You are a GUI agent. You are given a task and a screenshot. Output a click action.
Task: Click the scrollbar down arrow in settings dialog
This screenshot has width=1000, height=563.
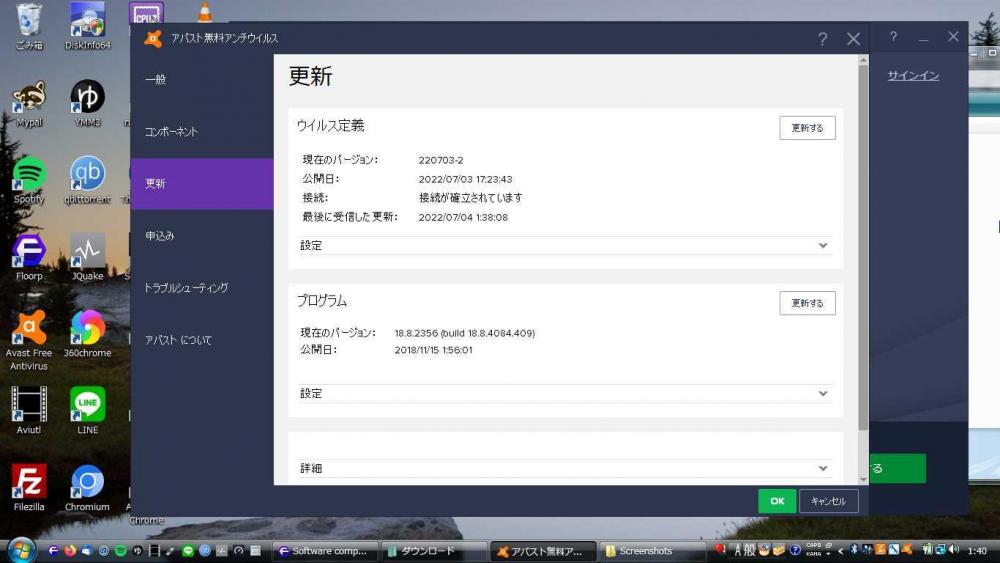864,479
